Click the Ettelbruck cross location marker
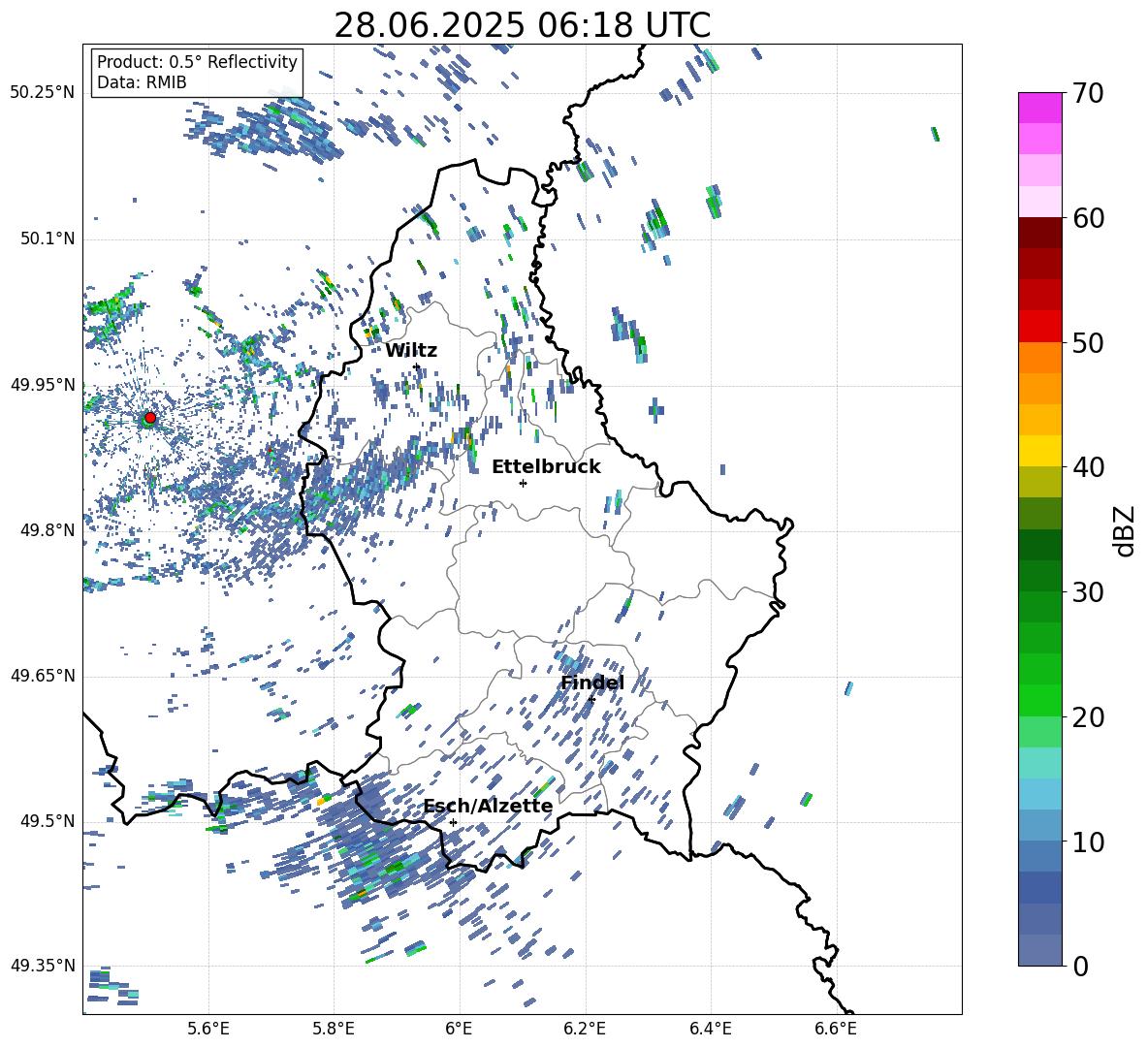Image resolution: width=1148 pixels, height=1048 pixels. pos(523,483)
